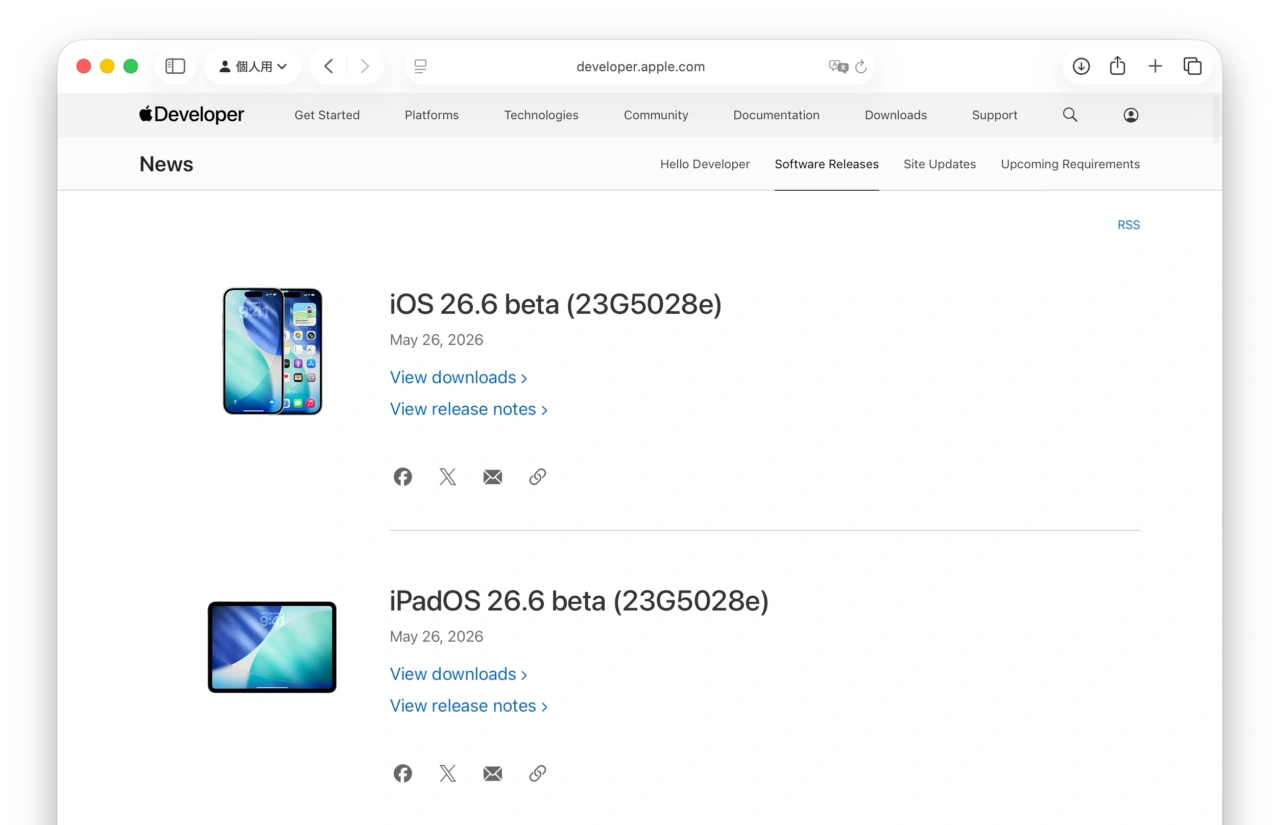Click the iPad thumbnail image

272,647
